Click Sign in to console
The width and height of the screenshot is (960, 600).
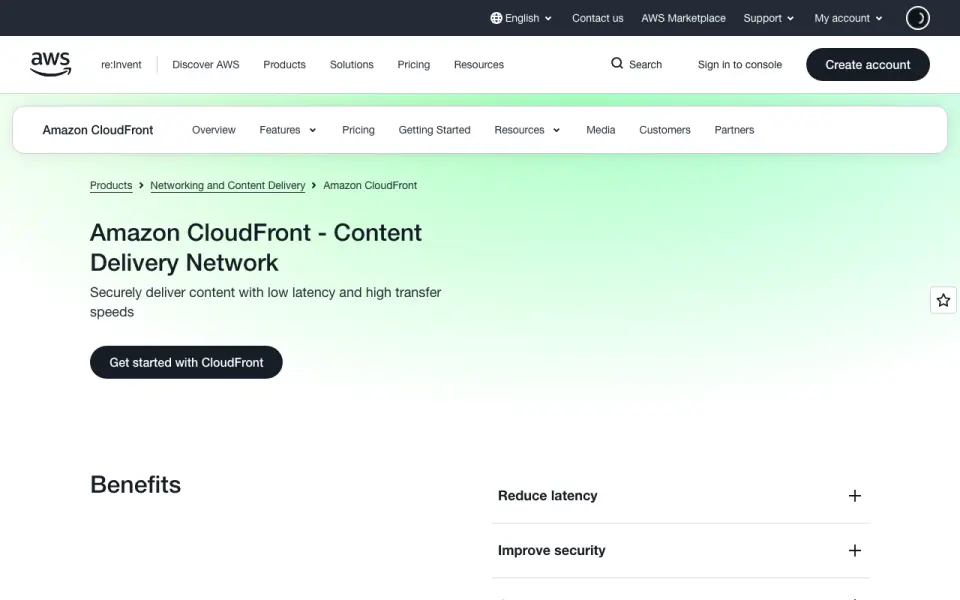click(x=740, y=64)
